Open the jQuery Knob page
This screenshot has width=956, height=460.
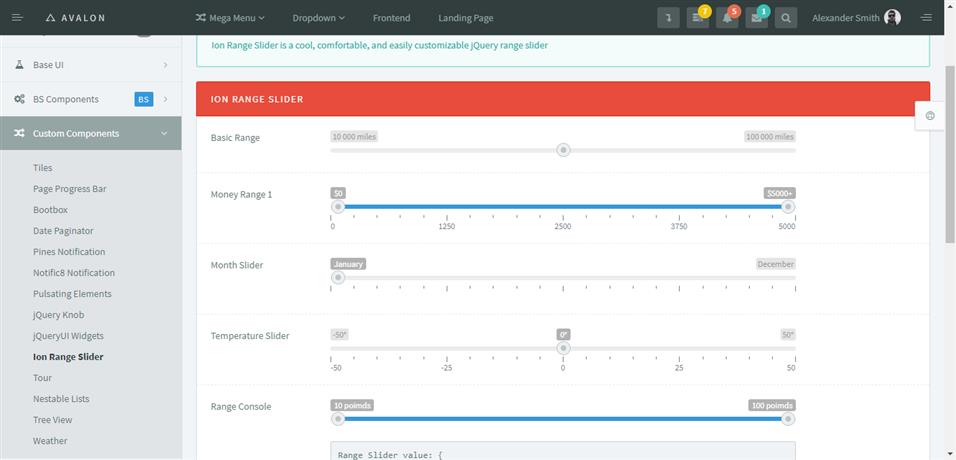tap(59, 315)
